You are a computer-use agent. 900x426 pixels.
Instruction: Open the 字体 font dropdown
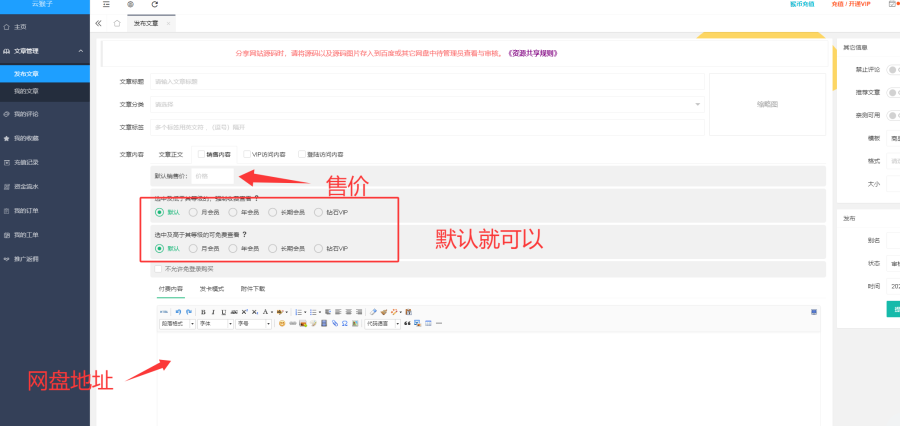pos(215,324)
